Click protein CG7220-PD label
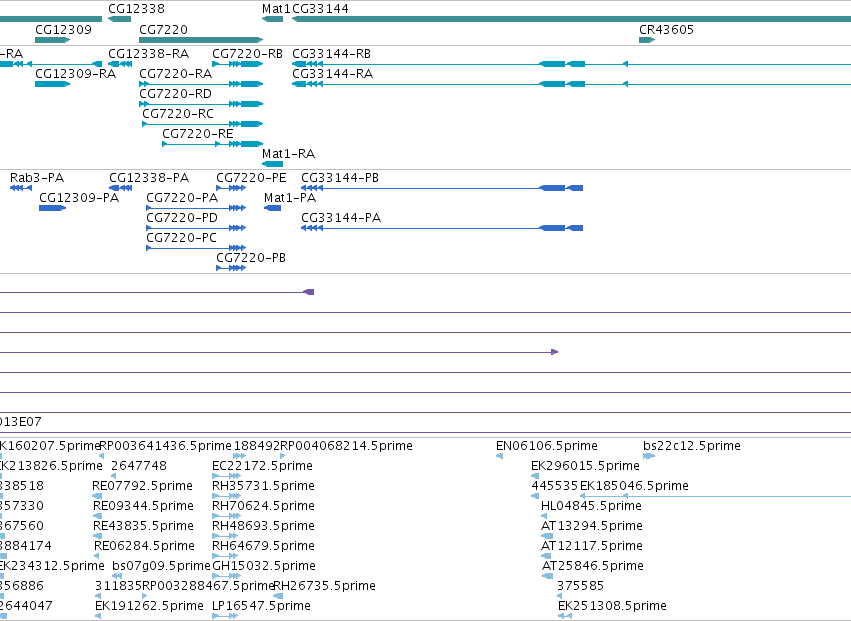 [x=182, y=218]
